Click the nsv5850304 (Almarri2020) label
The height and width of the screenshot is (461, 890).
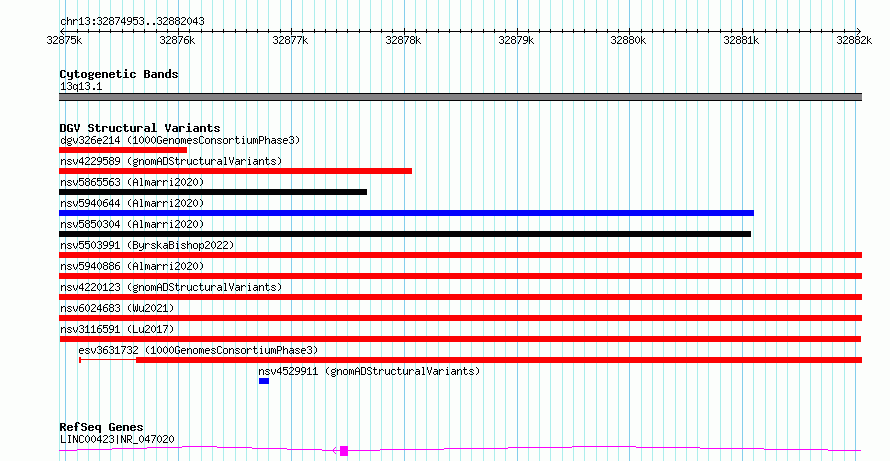point(132,224)
